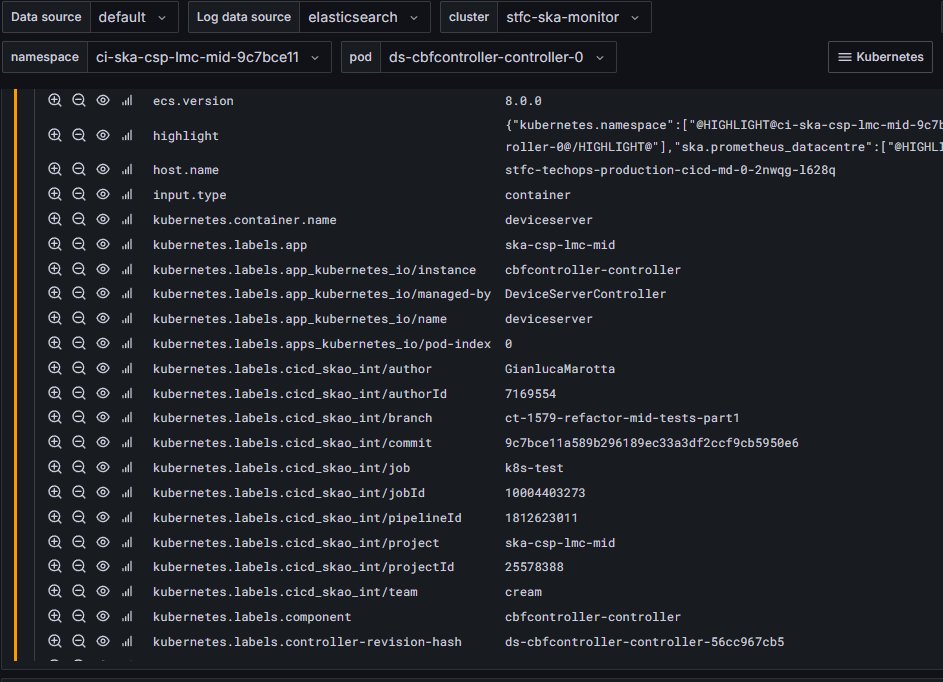Screen dimensions: 943x682
Task: Filter for value GianlucaMarotta author row
Action: [x=55, y=368]
